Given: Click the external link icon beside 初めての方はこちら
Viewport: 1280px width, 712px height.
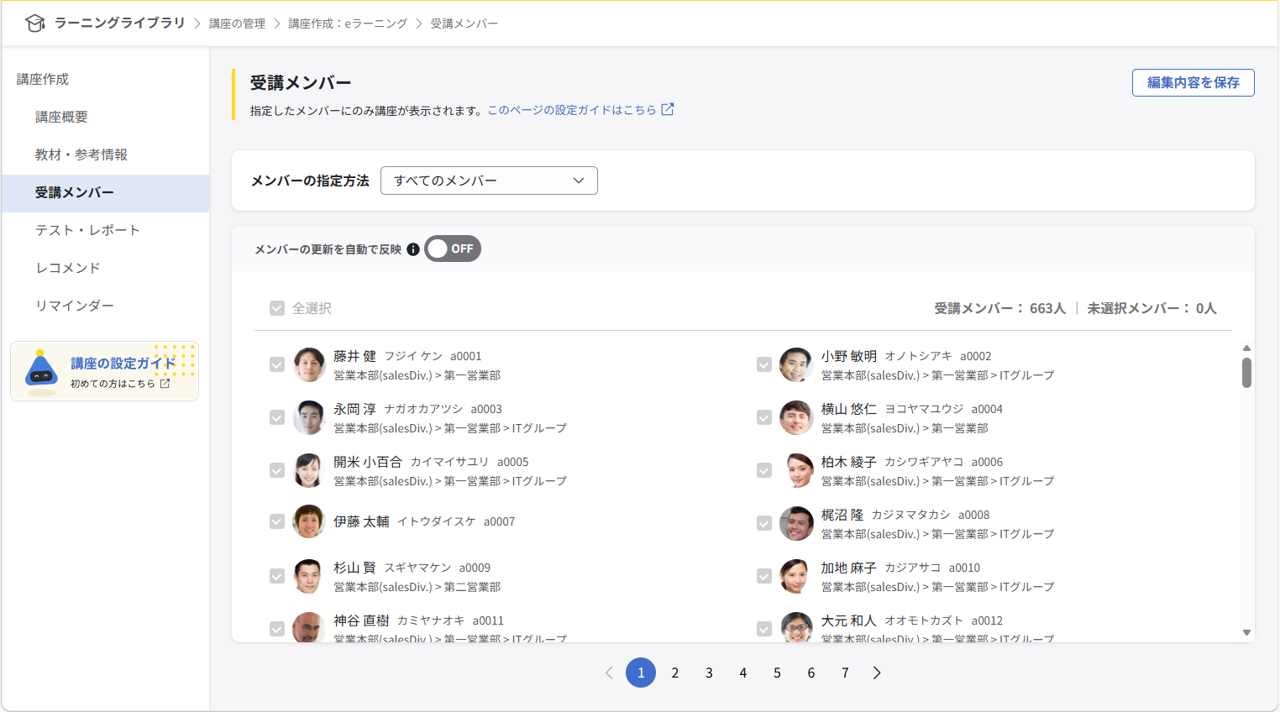Looking at the screenshot, I should point(165,383).
